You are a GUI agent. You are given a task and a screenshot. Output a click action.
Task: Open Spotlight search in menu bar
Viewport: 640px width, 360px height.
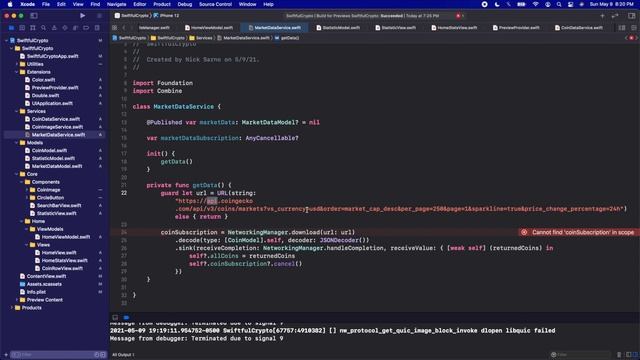[559, 4]
